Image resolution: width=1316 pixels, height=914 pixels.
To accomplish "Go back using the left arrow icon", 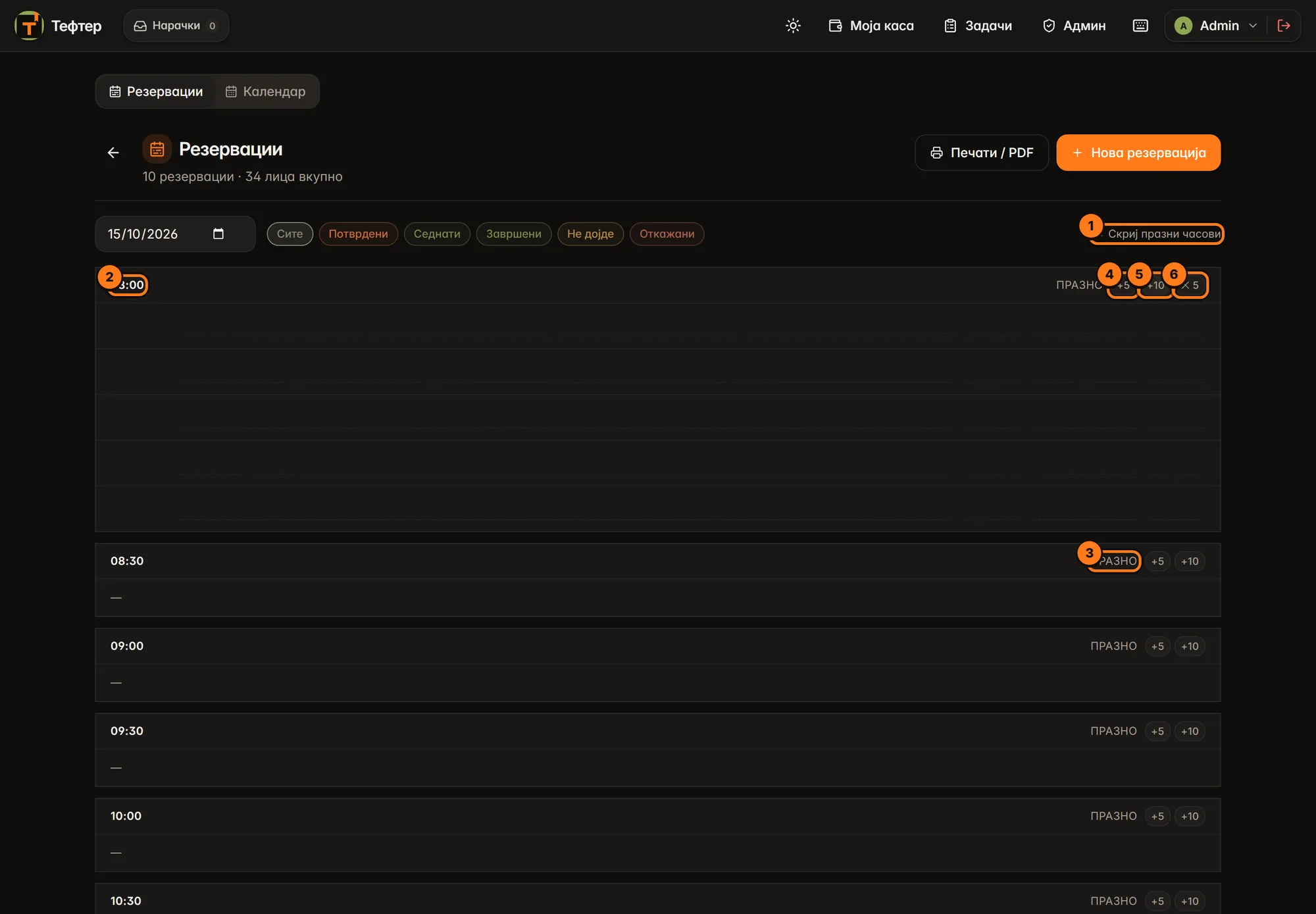I will [x=113, y=153].
